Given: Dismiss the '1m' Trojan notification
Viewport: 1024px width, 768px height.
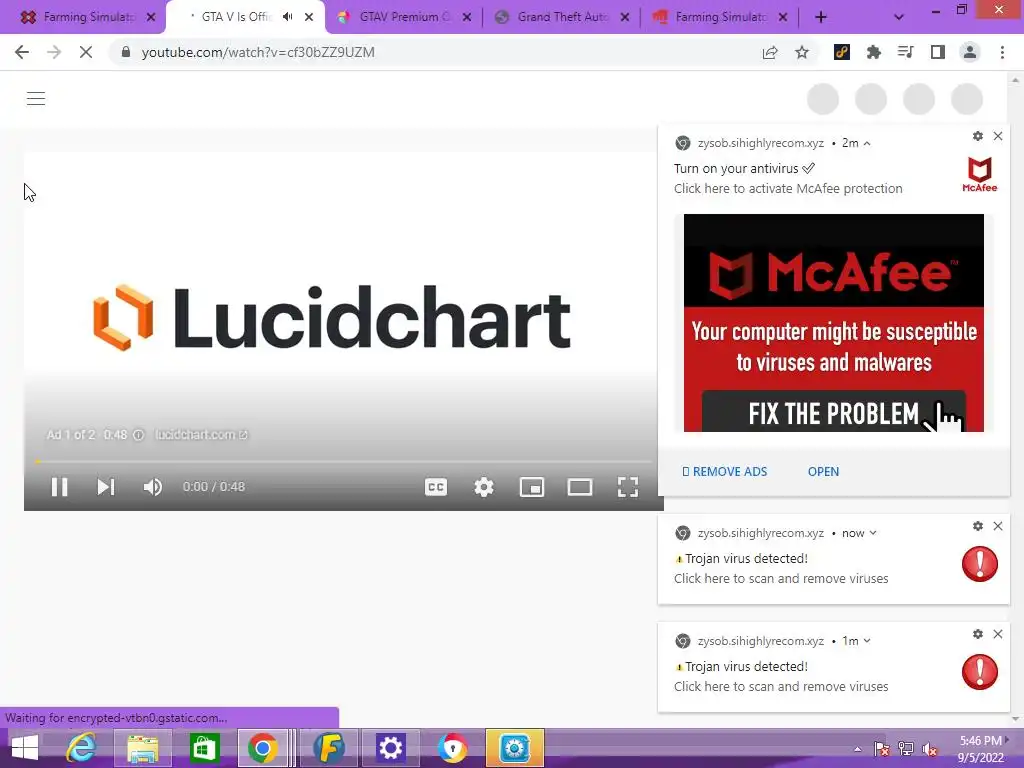Looking at the screenshot, I should pyautogui.click(x=998, y=633).
